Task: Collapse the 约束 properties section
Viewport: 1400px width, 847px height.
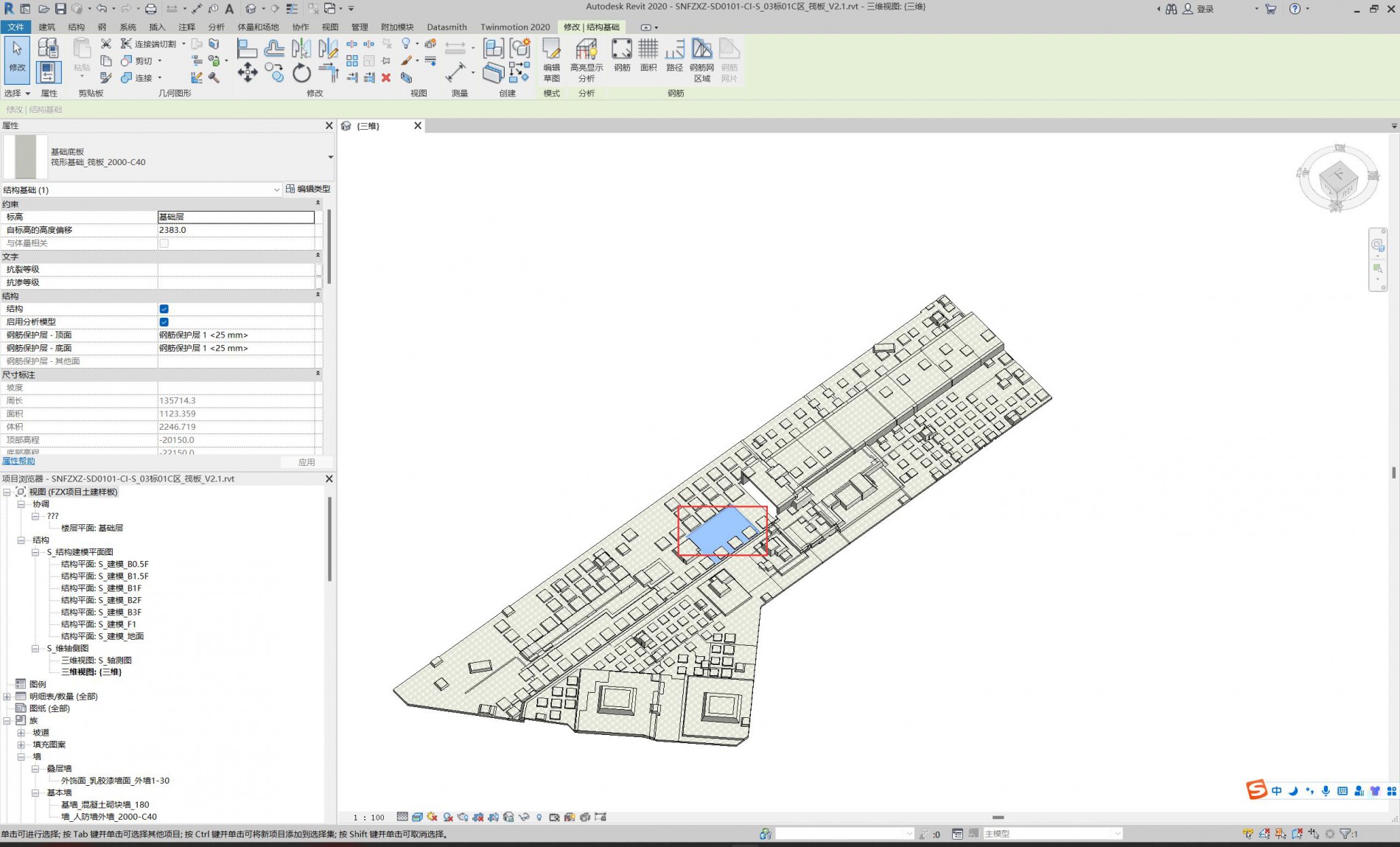Action: (318, 203)
